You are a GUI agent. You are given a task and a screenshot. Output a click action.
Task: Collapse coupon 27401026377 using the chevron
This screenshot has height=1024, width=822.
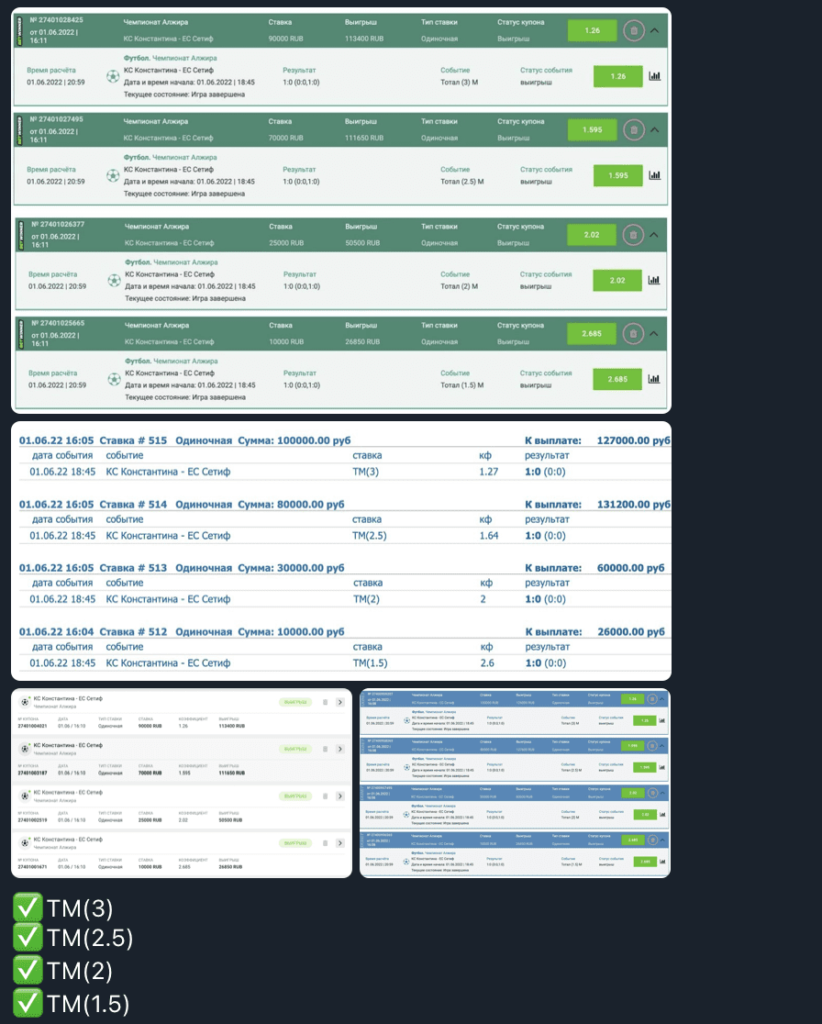click(x=655, y=235)
